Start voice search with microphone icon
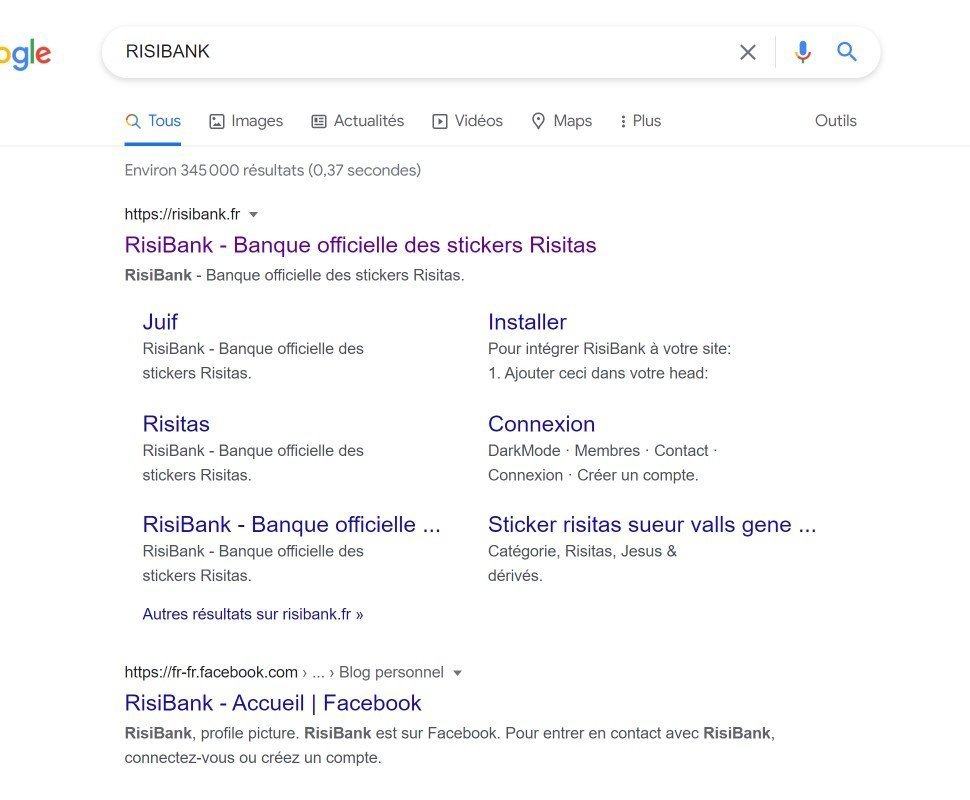The height and width of the screenshot is (800, 970). click(x=802, y=52)
